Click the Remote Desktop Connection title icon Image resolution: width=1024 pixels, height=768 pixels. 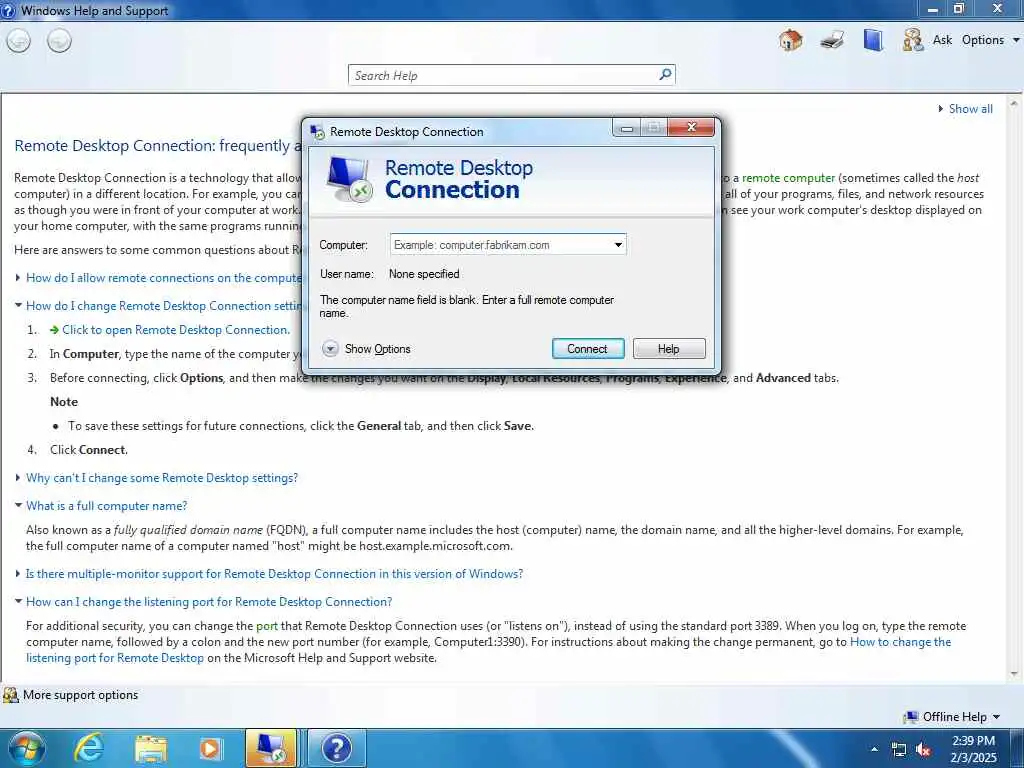pos(317,132)
